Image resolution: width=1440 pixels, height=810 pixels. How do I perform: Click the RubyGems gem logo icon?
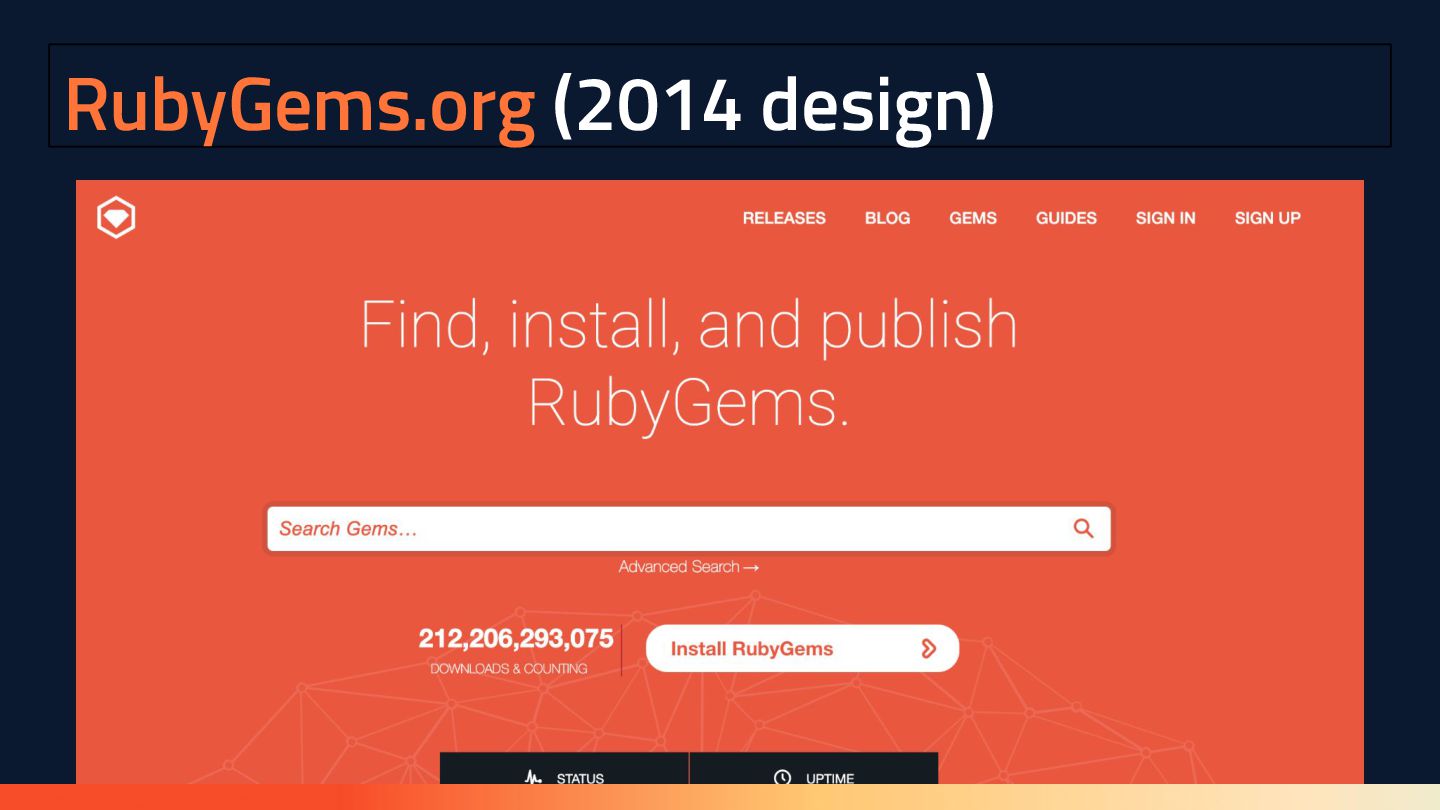[116, 218]
